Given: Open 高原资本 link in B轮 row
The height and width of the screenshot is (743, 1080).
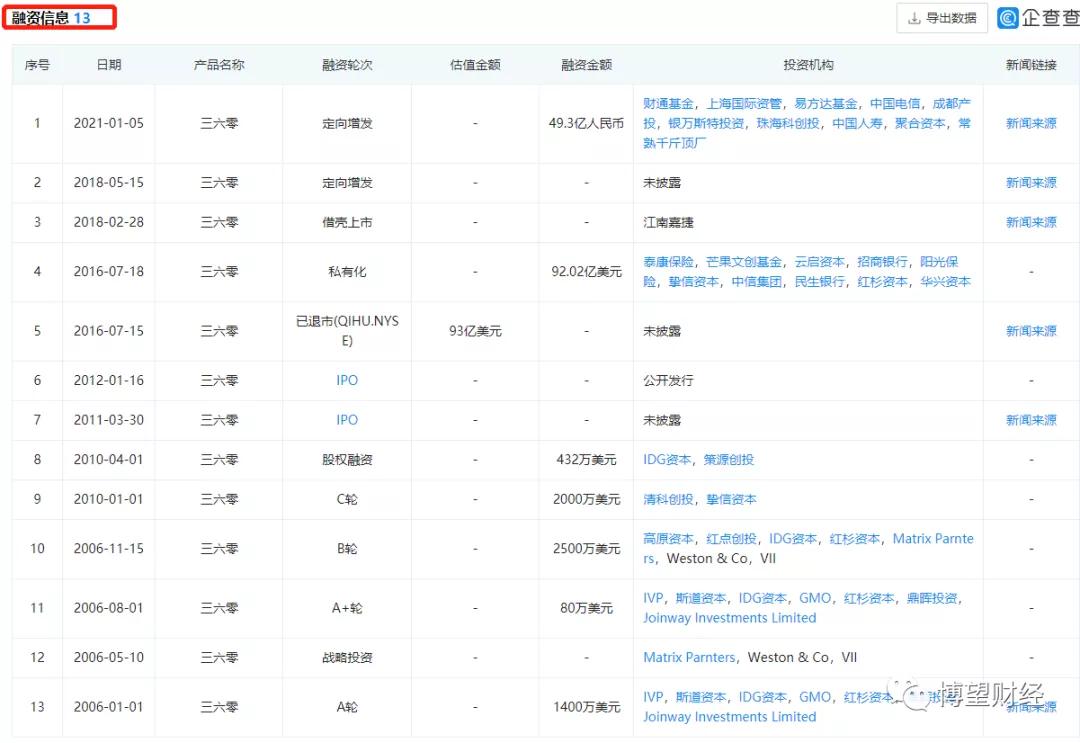Looking at the screenshot, I should (668, 538).
